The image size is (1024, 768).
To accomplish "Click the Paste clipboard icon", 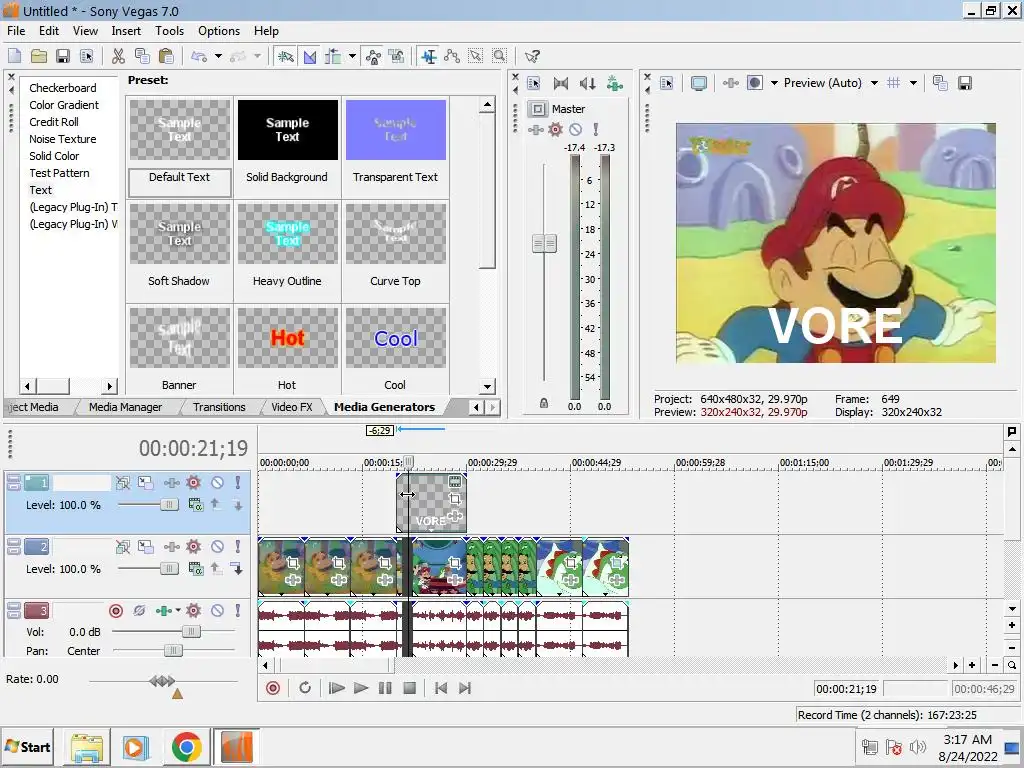I will [x=166, y=56].
